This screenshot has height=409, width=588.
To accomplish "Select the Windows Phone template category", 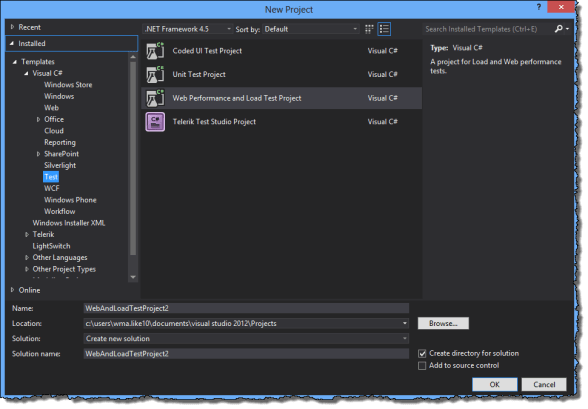I will [70, 200].
